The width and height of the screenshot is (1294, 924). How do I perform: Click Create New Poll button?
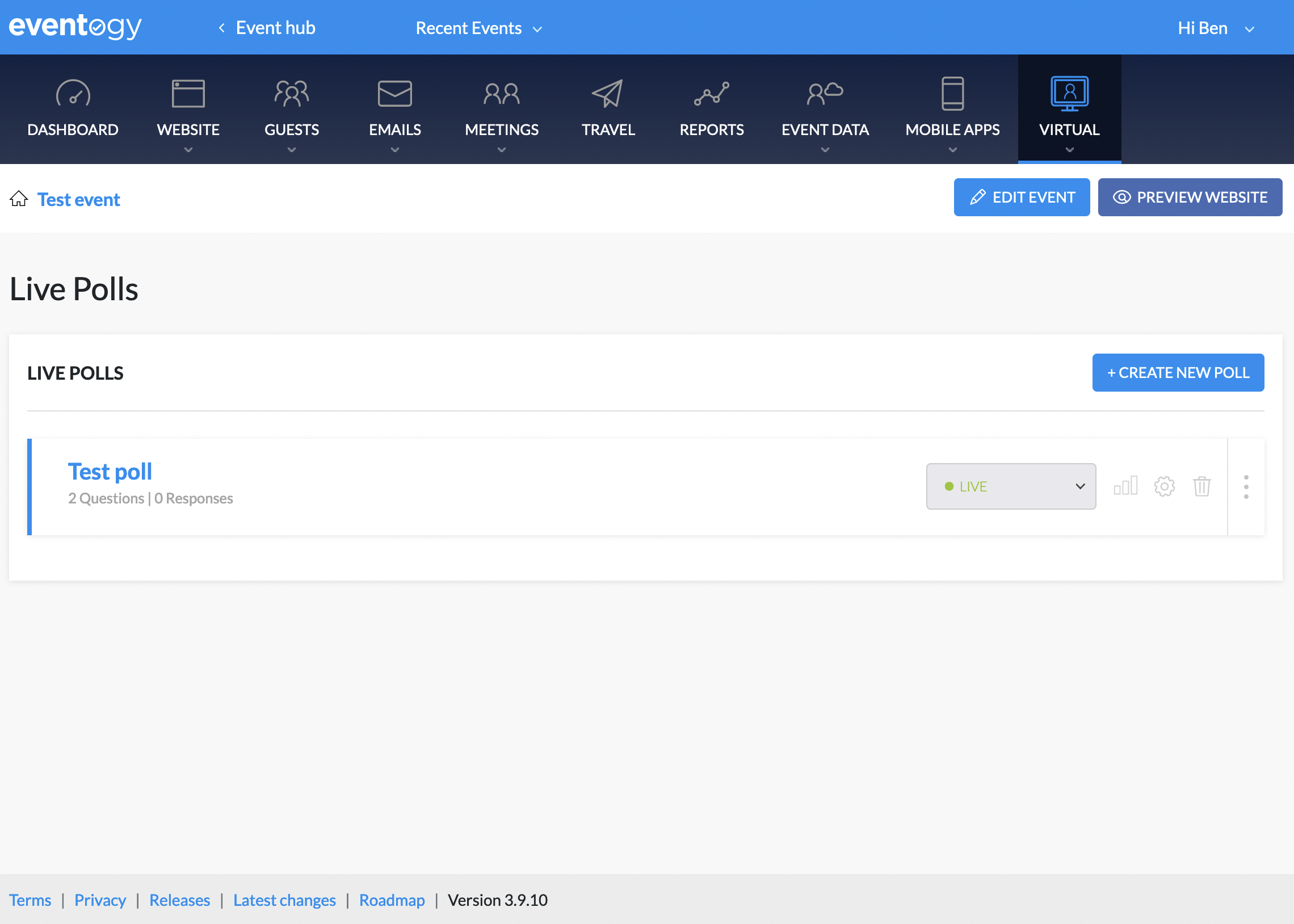[x=1178, y=373]
